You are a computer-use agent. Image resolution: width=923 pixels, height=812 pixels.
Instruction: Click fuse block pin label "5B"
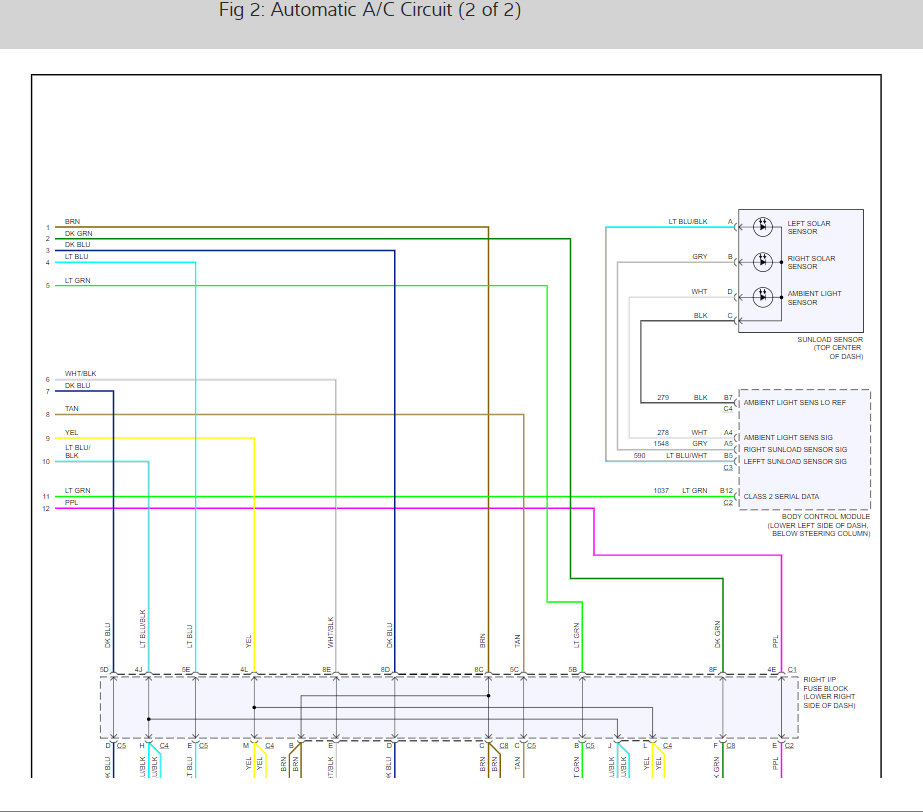(572, 670)
